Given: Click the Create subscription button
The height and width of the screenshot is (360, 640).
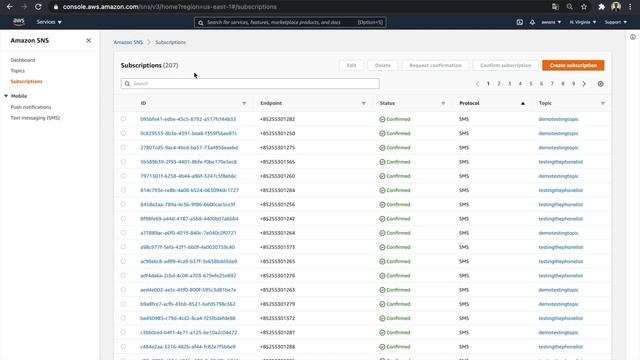Looking at the screenshot, I should click(573, 65).
